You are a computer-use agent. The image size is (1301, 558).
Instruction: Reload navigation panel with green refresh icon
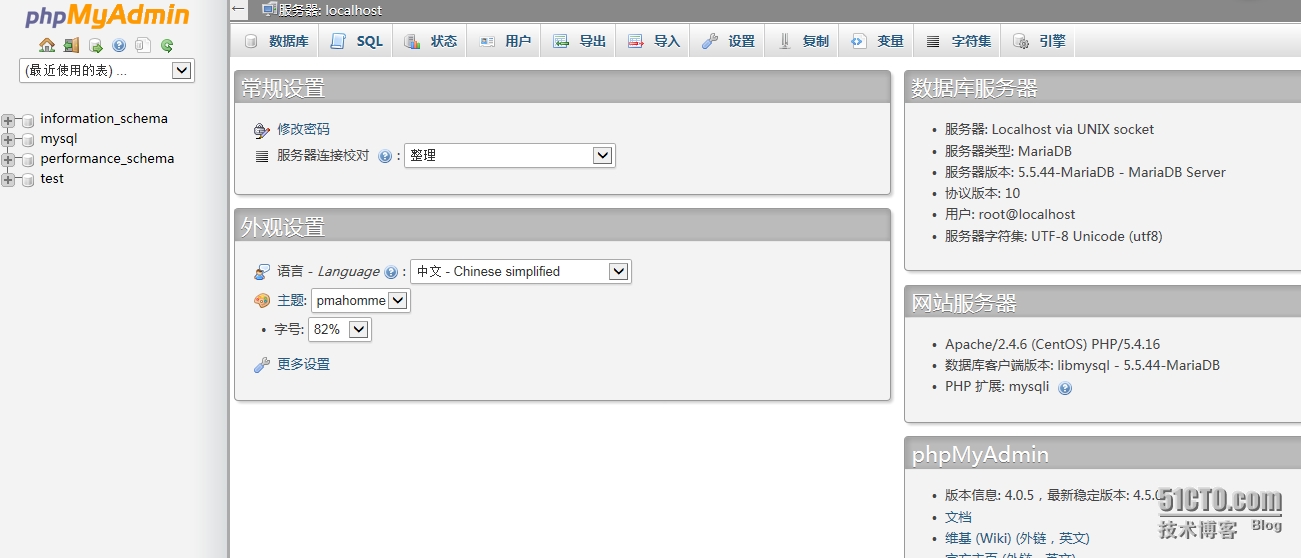[x=167, y=45]
